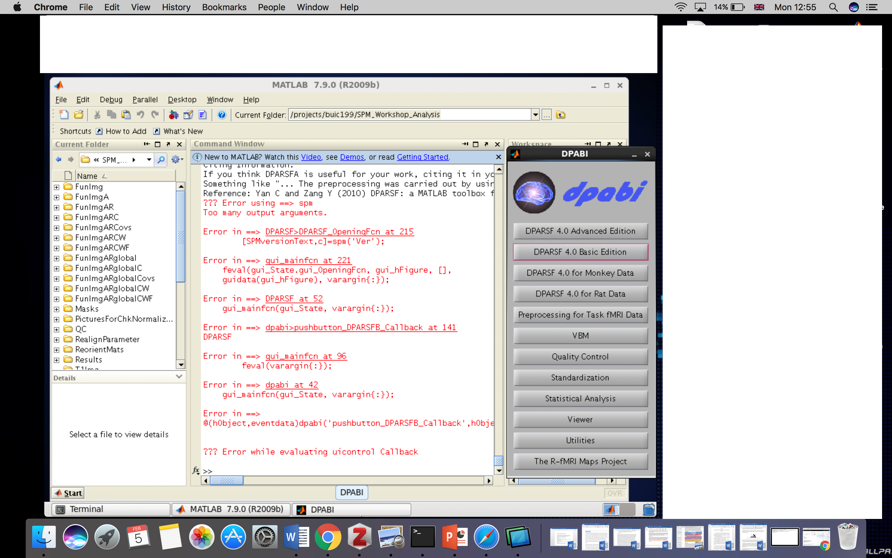Expand the Masks folder
This screenshot has height=558, width=892.
(x=57, y=309)
